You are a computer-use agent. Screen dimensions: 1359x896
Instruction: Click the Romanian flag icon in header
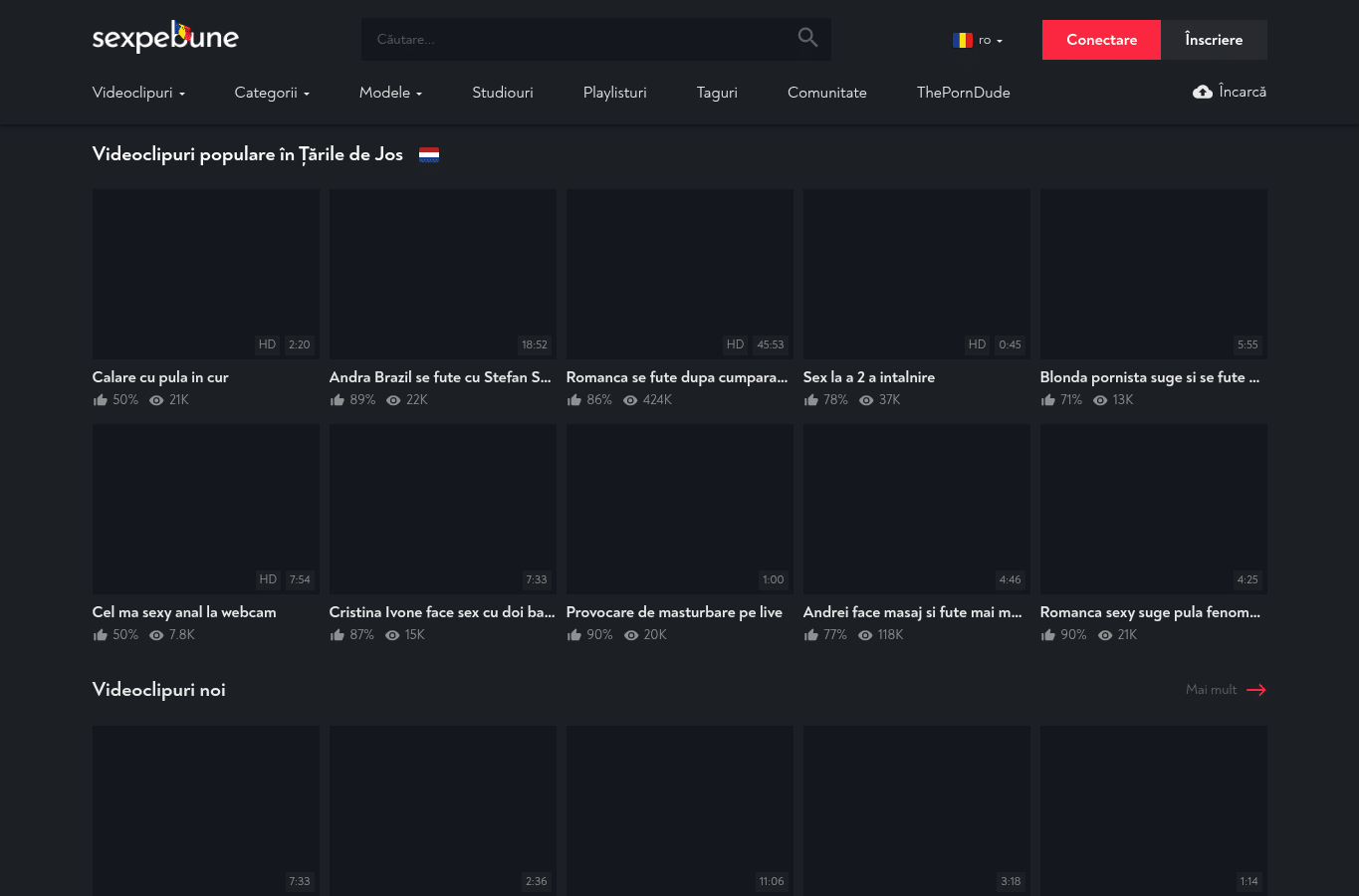[x=962, y=40]
